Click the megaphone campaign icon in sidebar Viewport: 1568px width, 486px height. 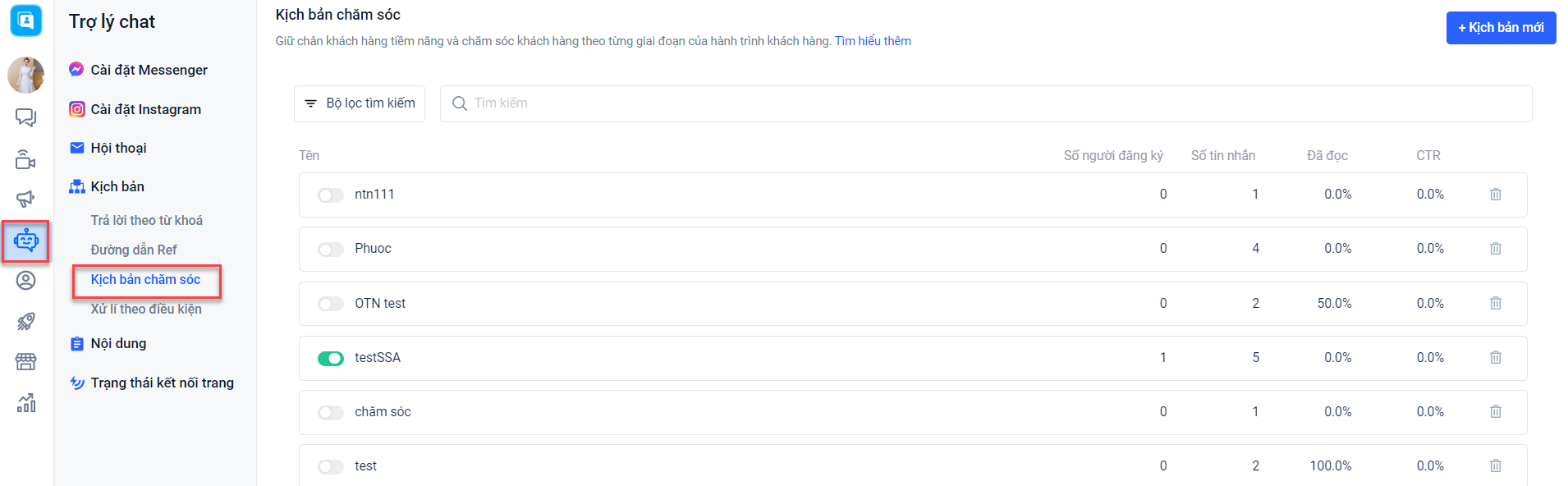pyautogui.click(x=26, y=199)
